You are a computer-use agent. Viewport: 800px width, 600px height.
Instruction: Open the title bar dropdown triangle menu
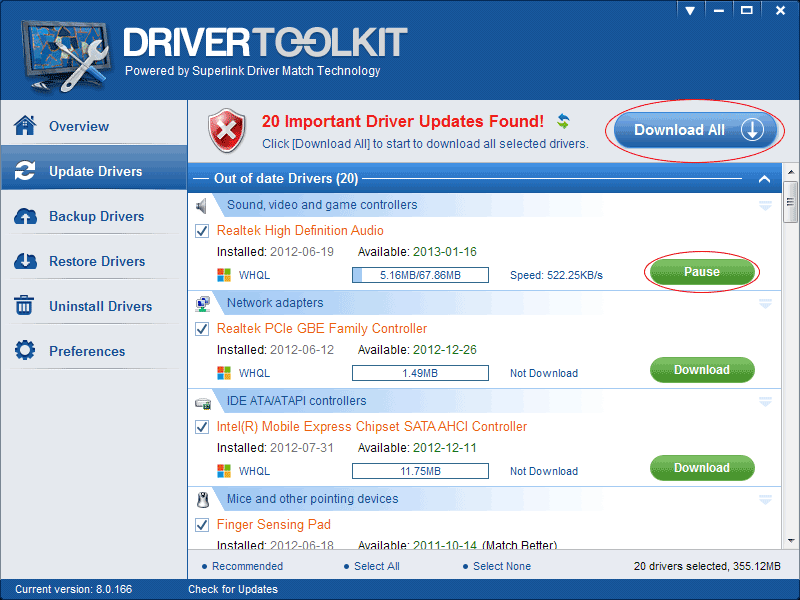pyautogui.click(x=690, y=11)
